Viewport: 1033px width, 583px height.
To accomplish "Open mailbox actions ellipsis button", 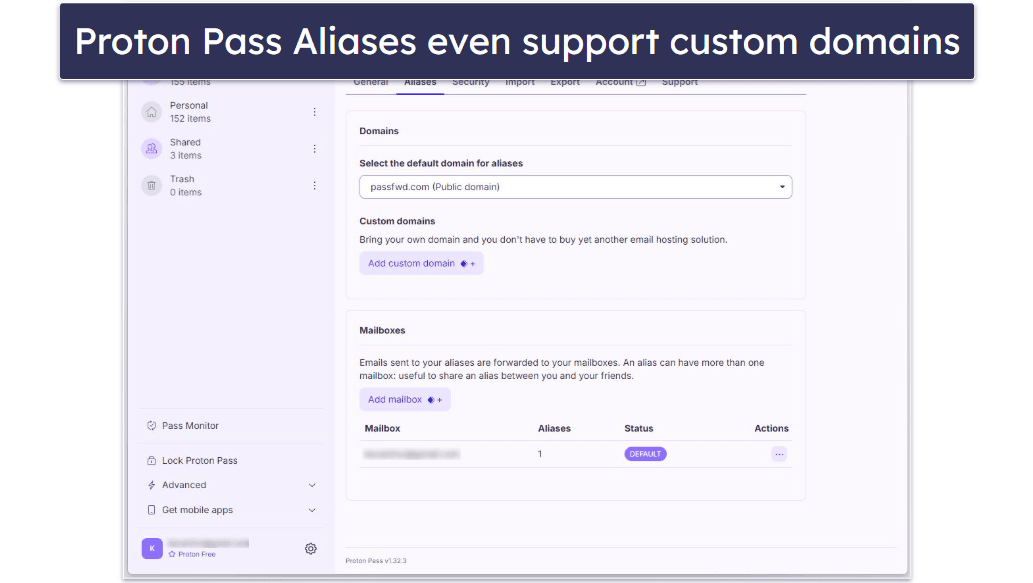I will click(x=779, y=454).
